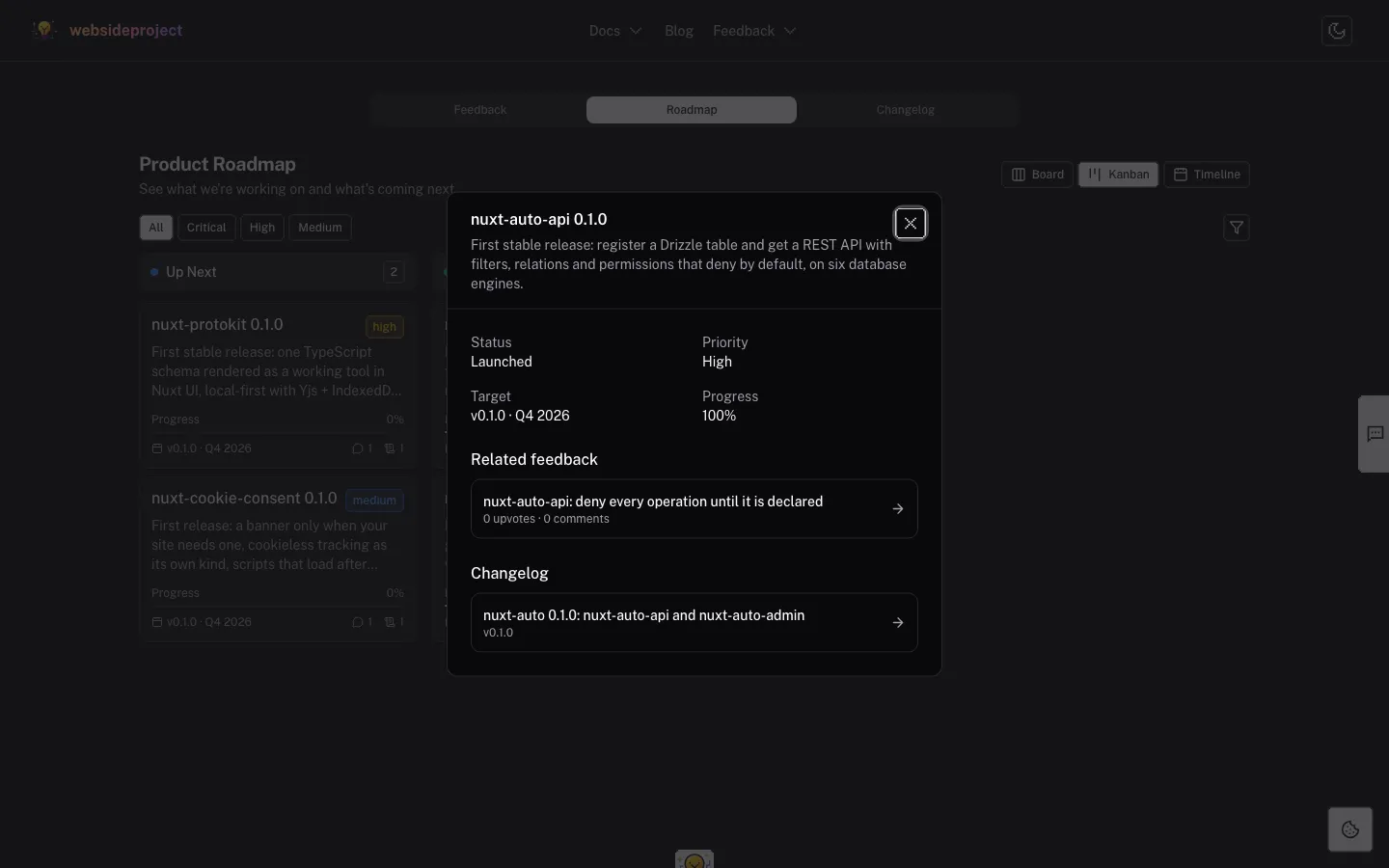Open the Blog page

[x=679, y=31]
